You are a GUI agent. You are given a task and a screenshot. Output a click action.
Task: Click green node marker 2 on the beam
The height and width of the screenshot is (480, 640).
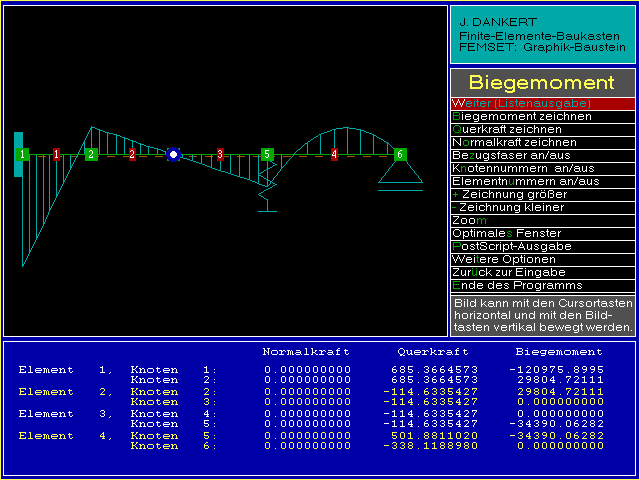coord(91,154)
